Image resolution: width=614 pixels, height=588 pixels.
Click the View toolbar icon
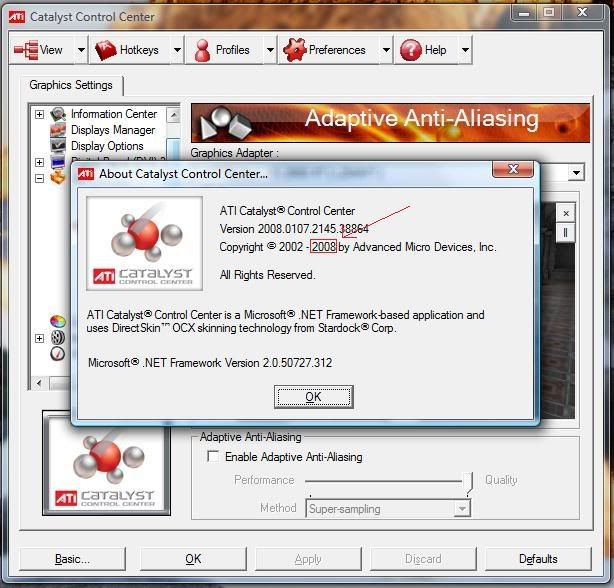tap(26, 50)
